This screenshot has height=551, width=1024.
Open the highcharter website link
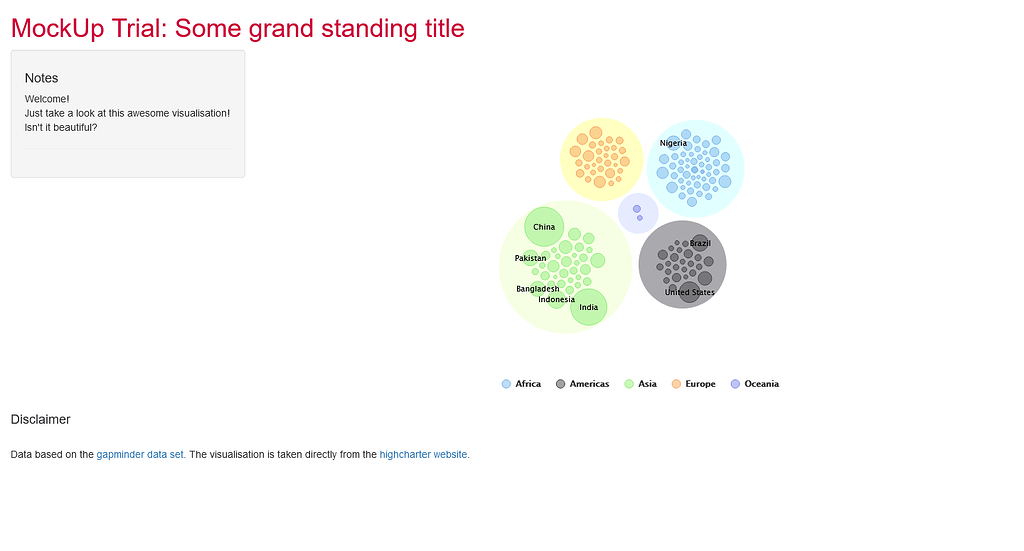[x=423, y=454]
